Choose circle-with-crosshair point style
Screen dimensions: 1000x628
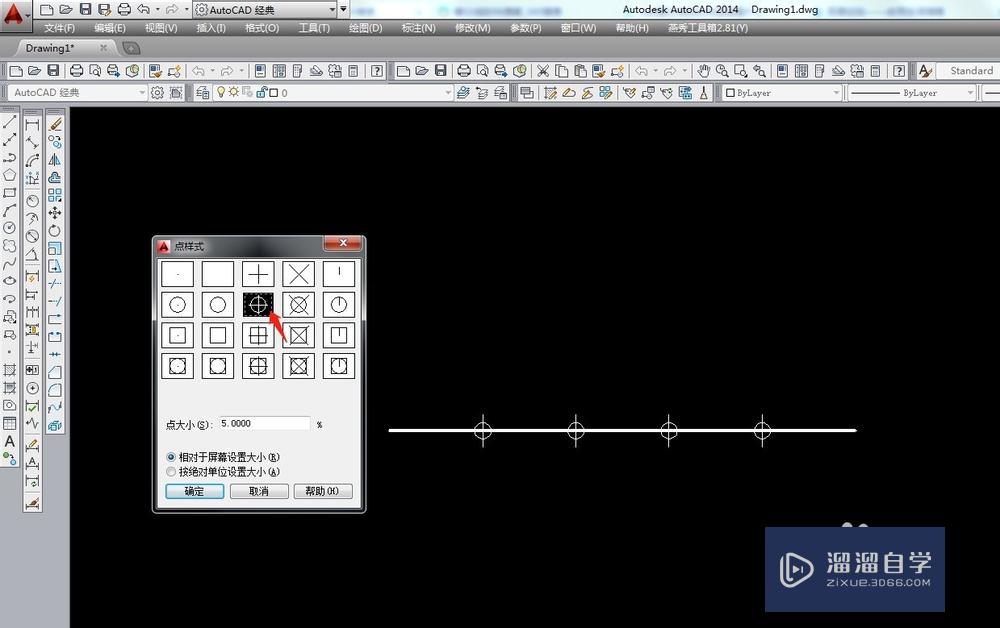(258, 305)
